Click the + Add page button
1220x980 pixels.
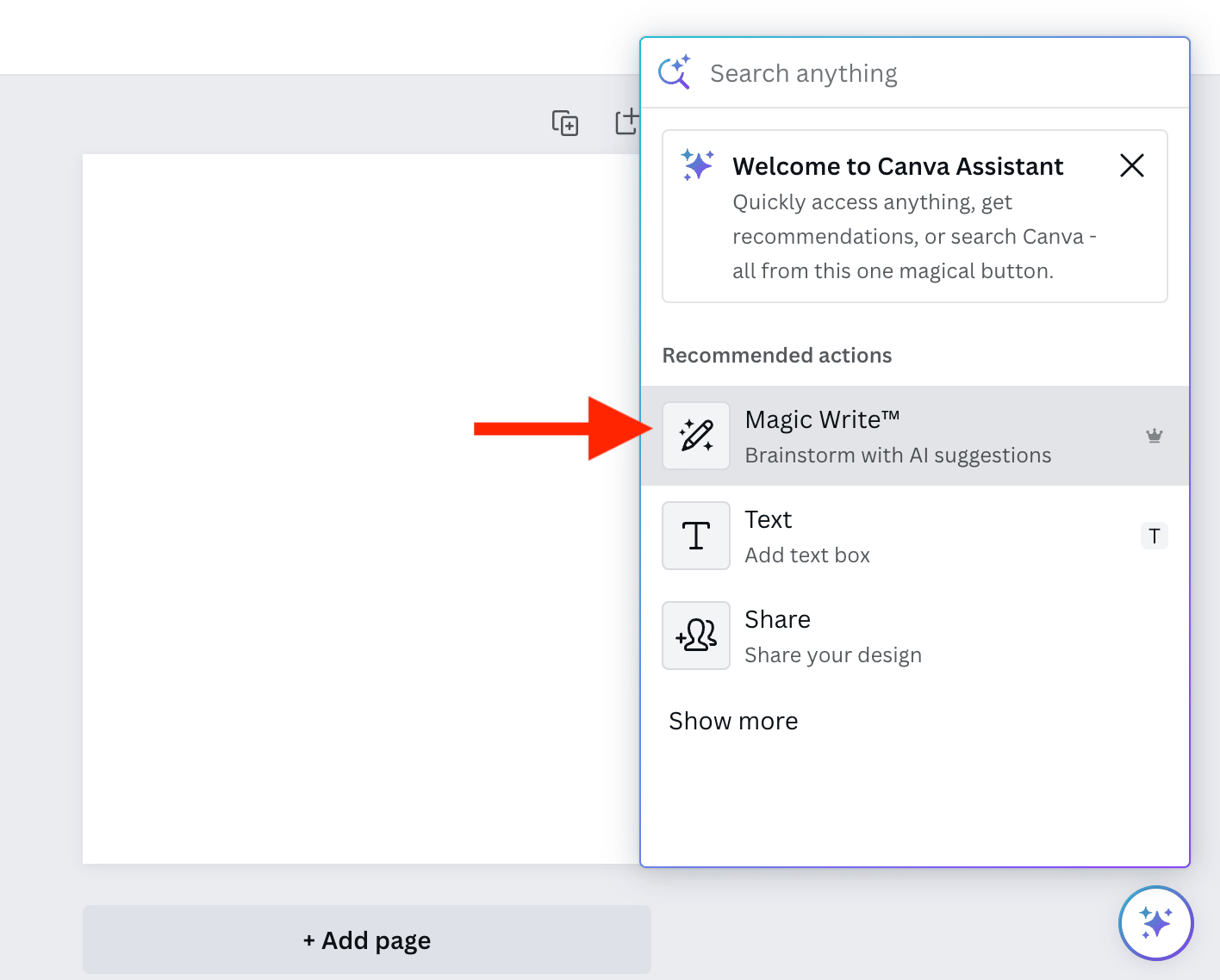point(367,940)
